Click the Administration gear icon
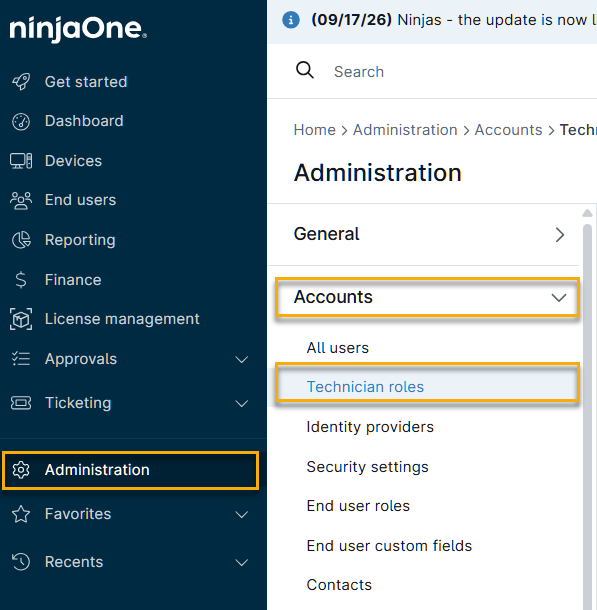This screenshot has height=610, width=597. (x=21, y=470)
